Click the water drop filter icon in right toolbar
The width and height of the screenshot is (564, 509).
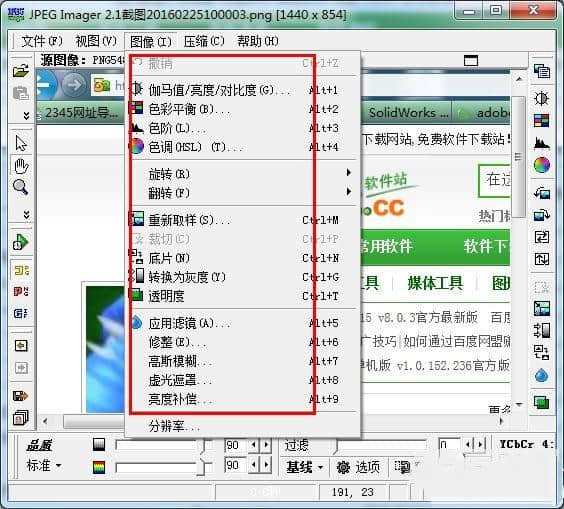point(541,376)
